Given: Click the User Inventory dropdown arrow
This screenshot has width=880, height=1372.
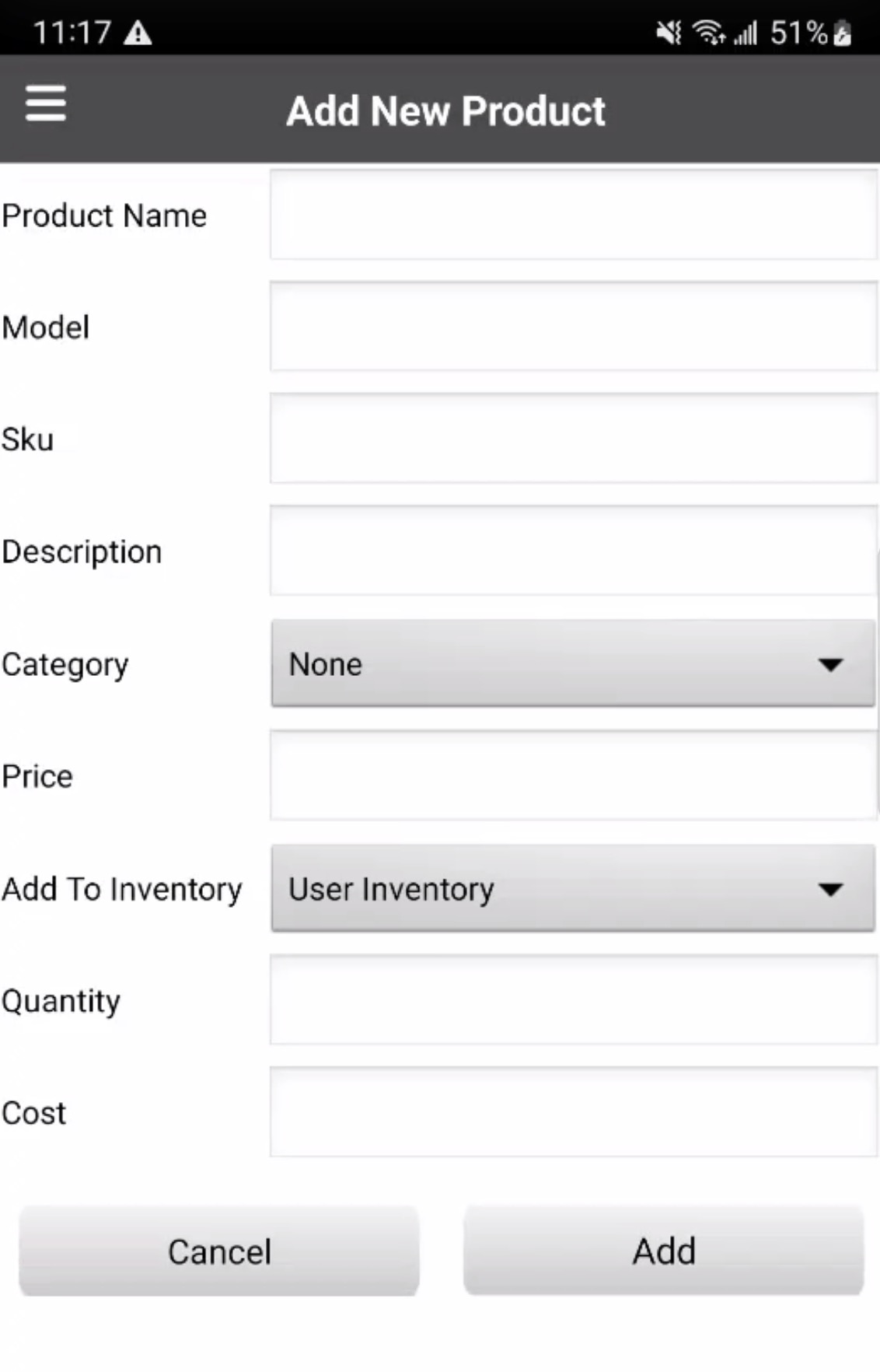Looking at the screenshot, I should [830, 889].
